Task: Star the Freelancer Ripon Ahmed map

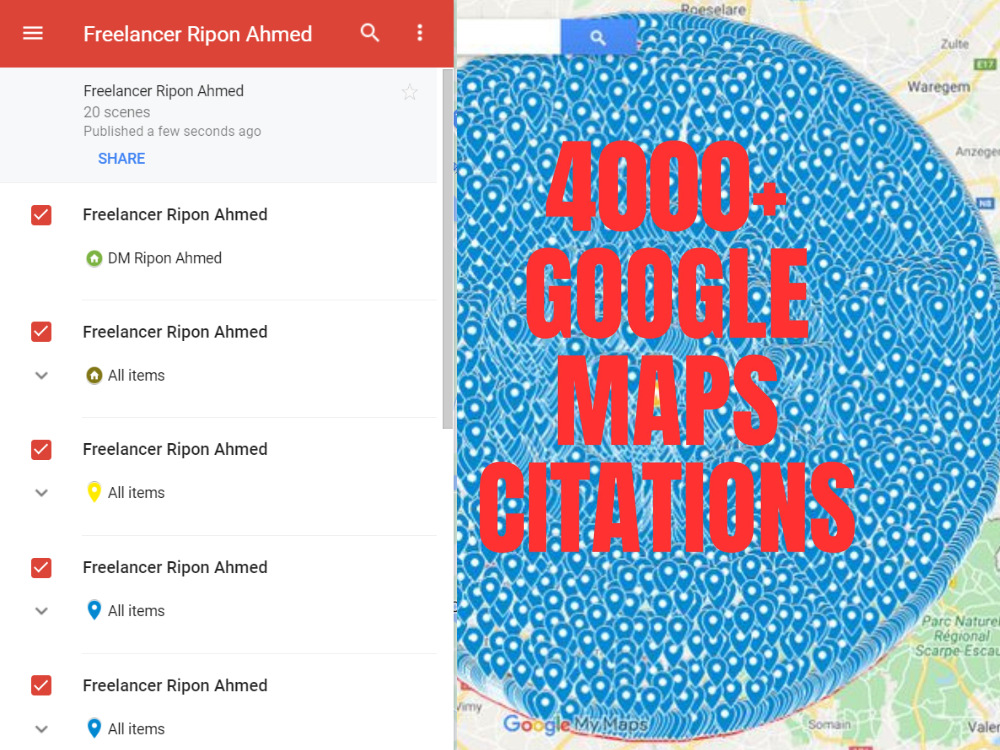Action: 409,92
